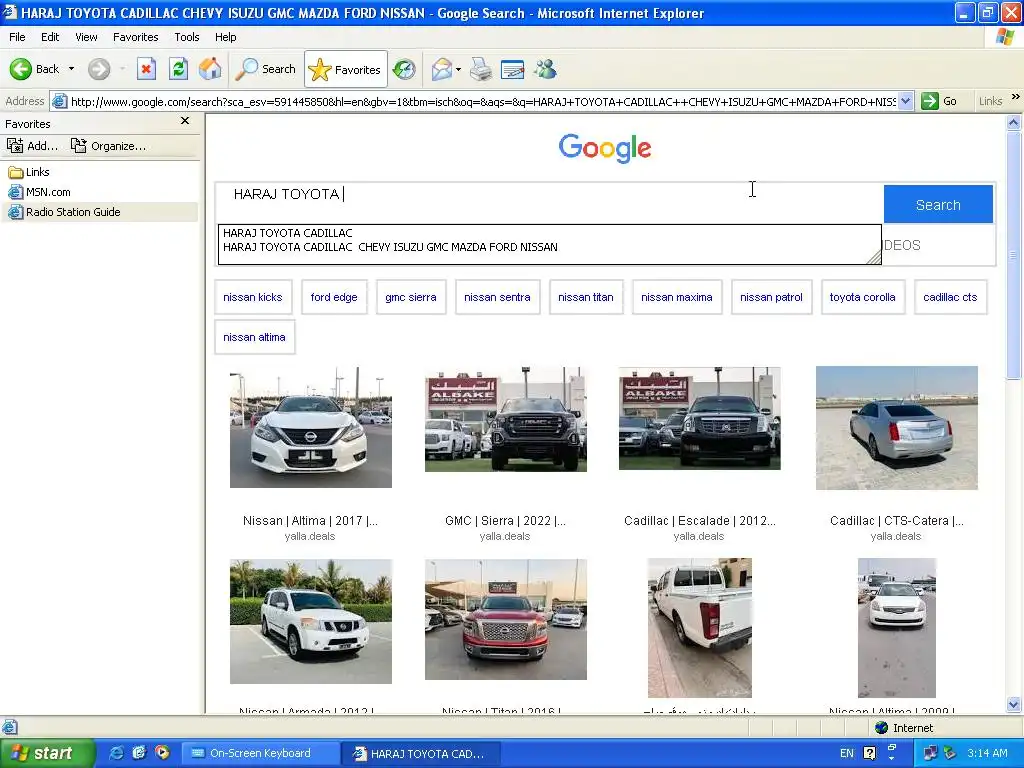Click the nissan titan chip
The width and height of the screenshot is (1024, 768).
coord(586,297)
